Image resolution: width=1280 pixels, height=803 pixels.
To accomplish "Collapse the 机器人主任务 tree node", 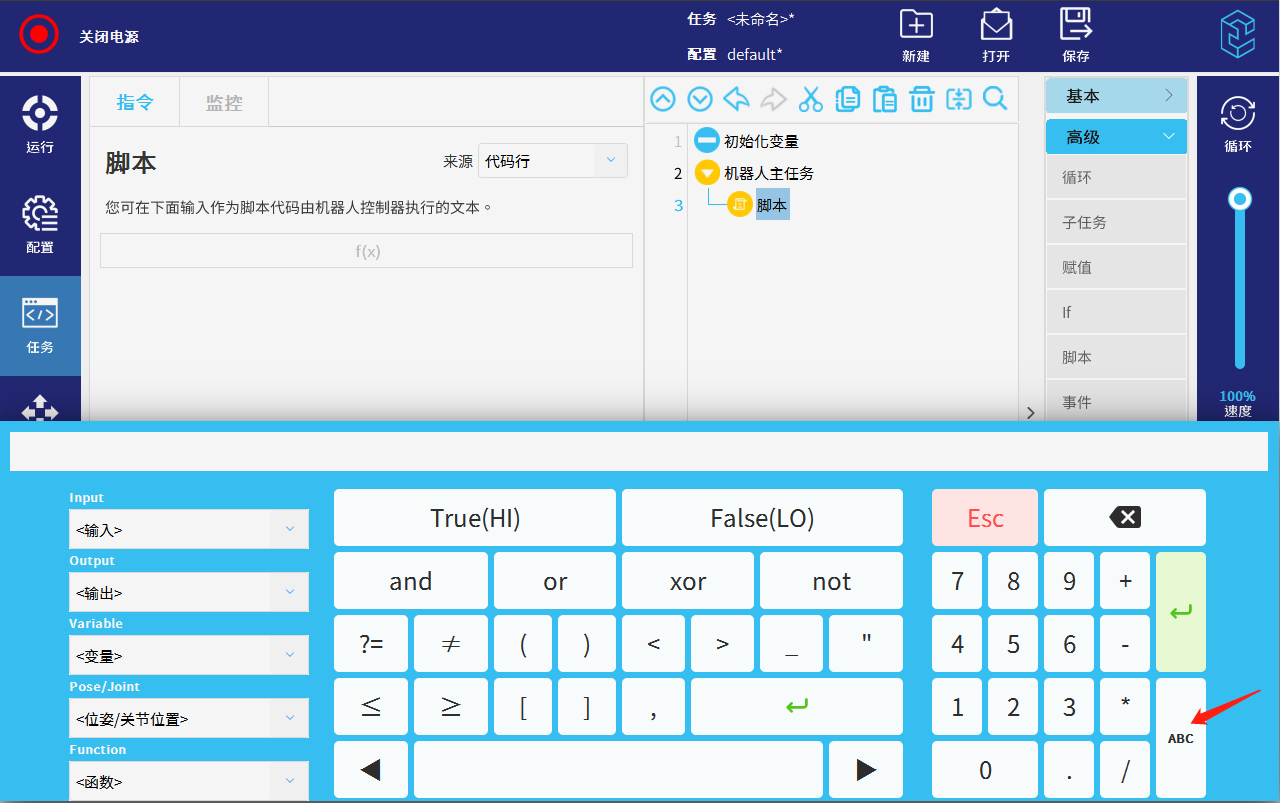I will tap(707, 173).
